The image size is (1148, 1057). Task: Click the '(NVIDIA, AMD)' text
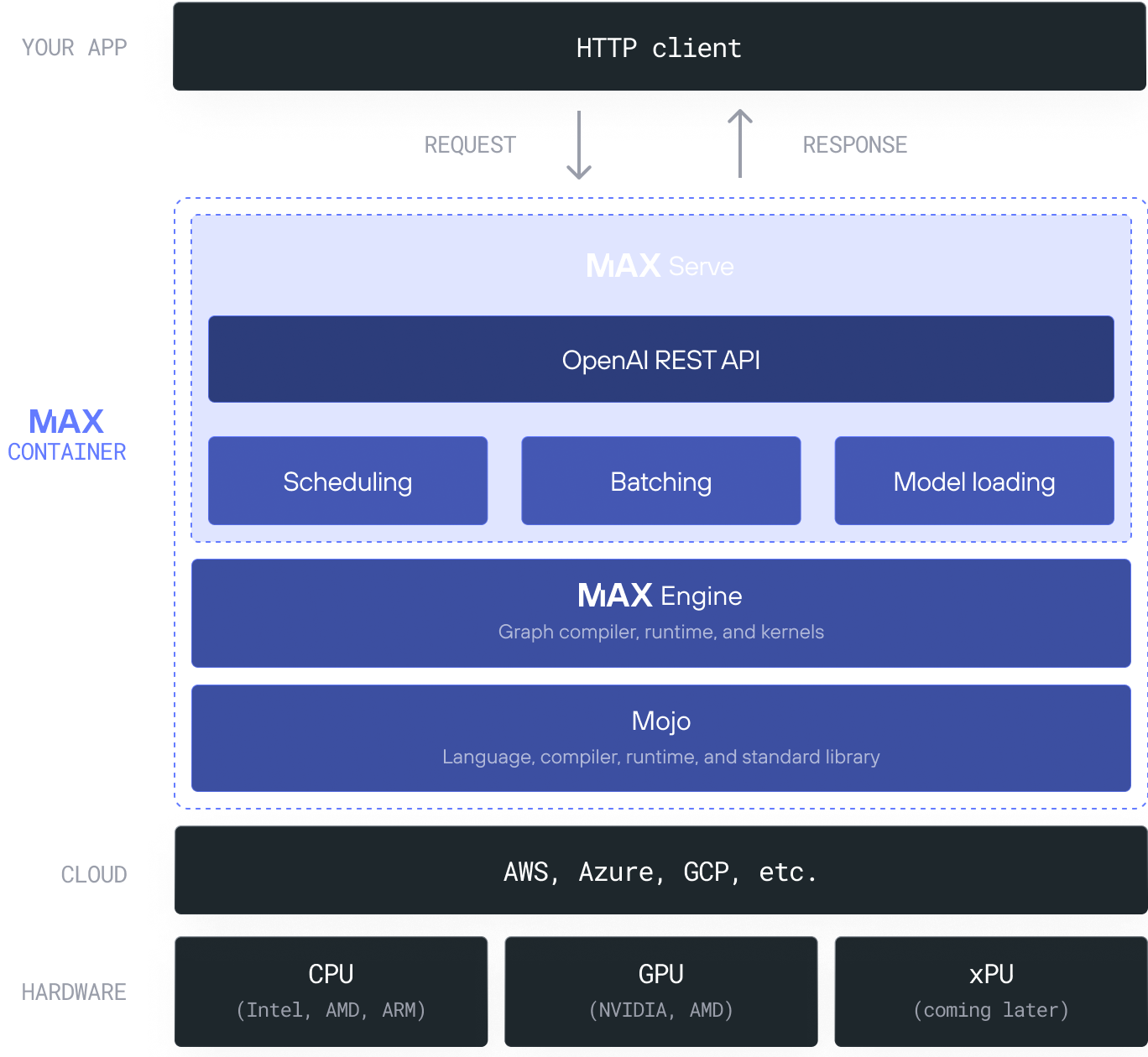[661, 1010]
